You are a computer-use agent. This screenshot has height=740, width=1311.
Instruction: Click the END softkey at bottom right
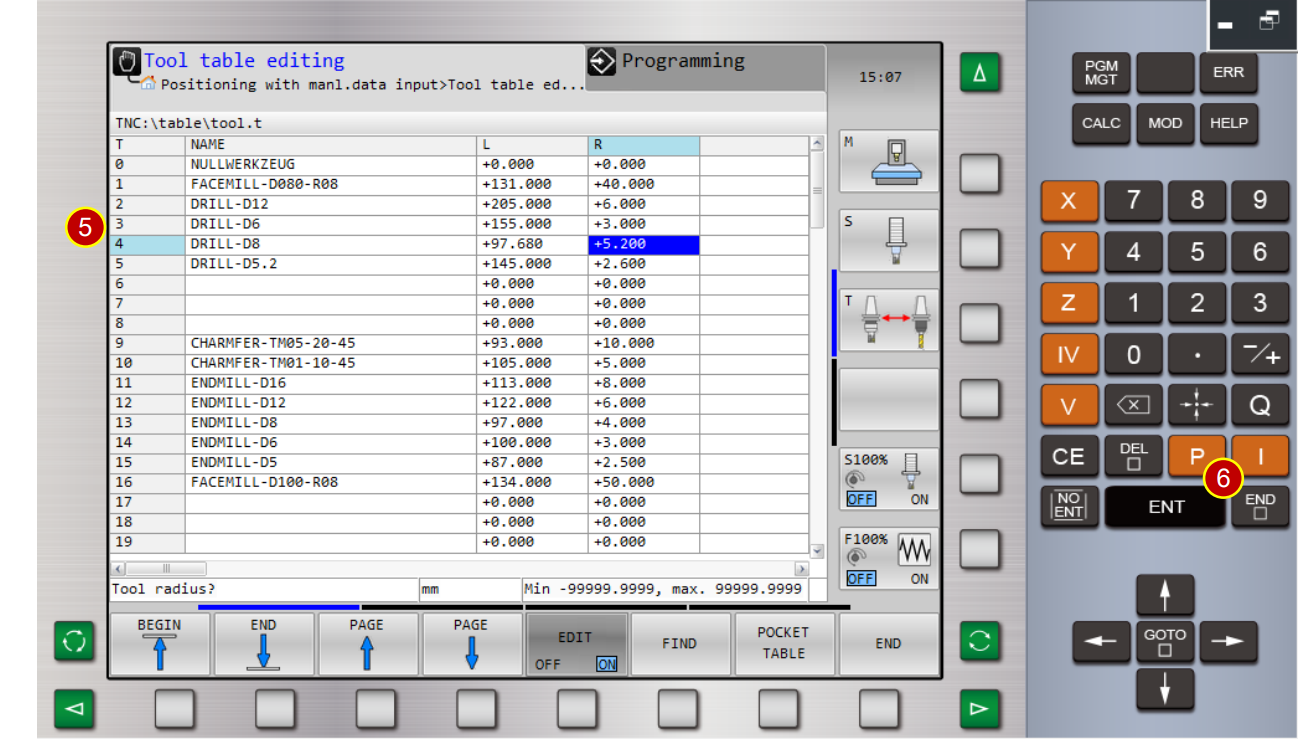pos(889,644)
